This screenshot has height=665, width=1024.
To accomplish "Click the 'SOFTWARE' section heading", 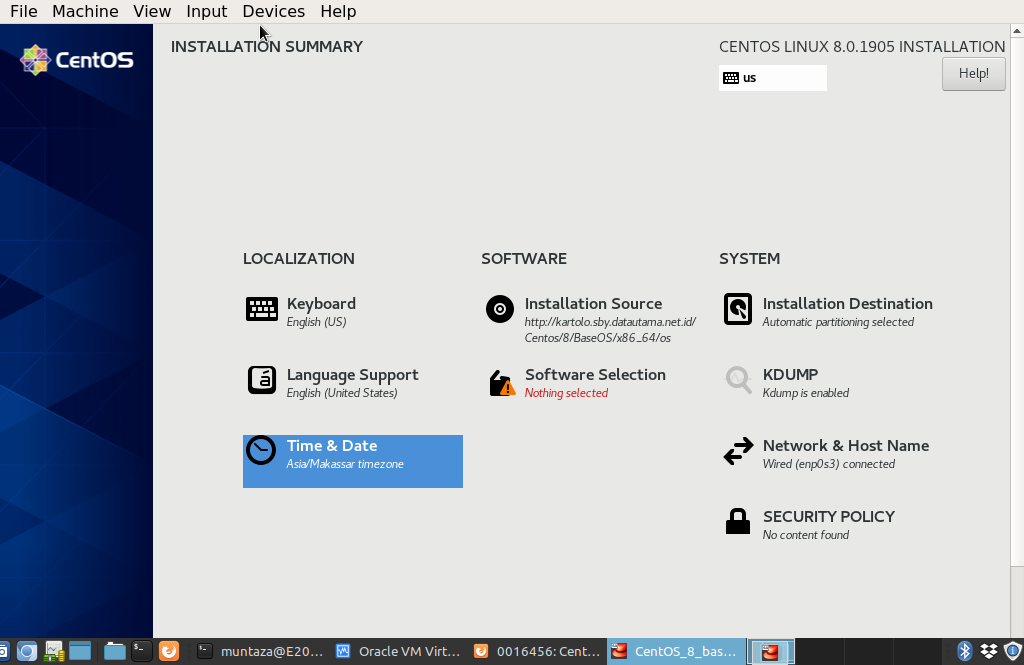I will (524, 259).
